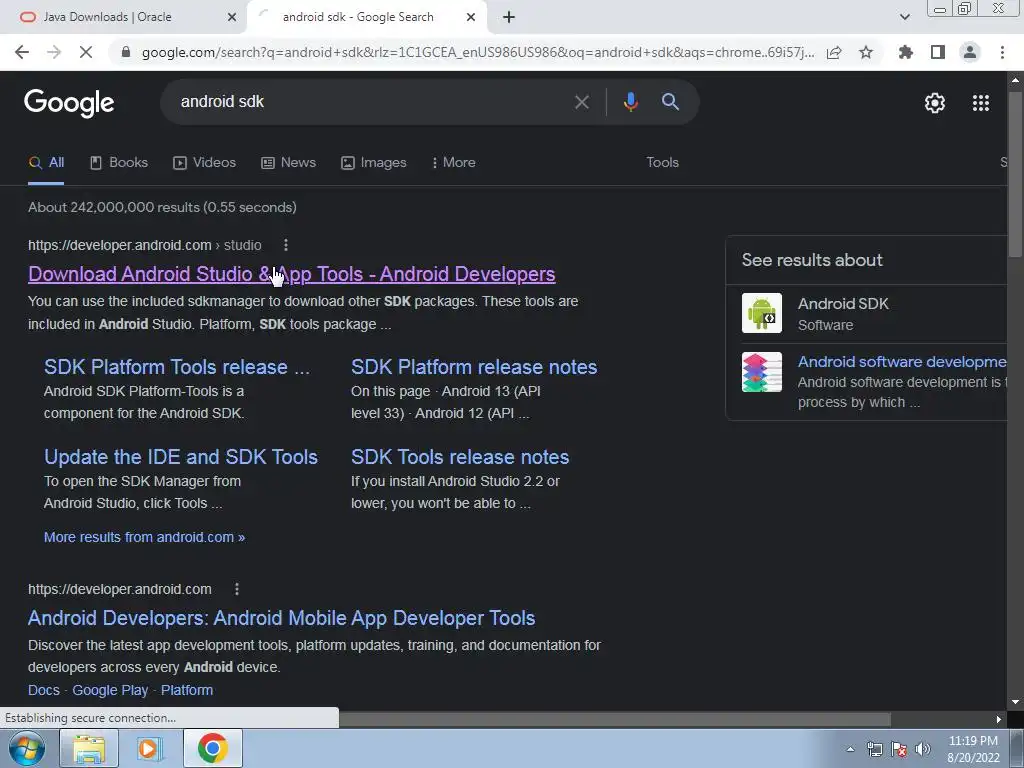The height and width of the screenshot is (768, 1024).
Task: Click the browser forward arrow
Action: pyautogui.click(x=54, y=52)
